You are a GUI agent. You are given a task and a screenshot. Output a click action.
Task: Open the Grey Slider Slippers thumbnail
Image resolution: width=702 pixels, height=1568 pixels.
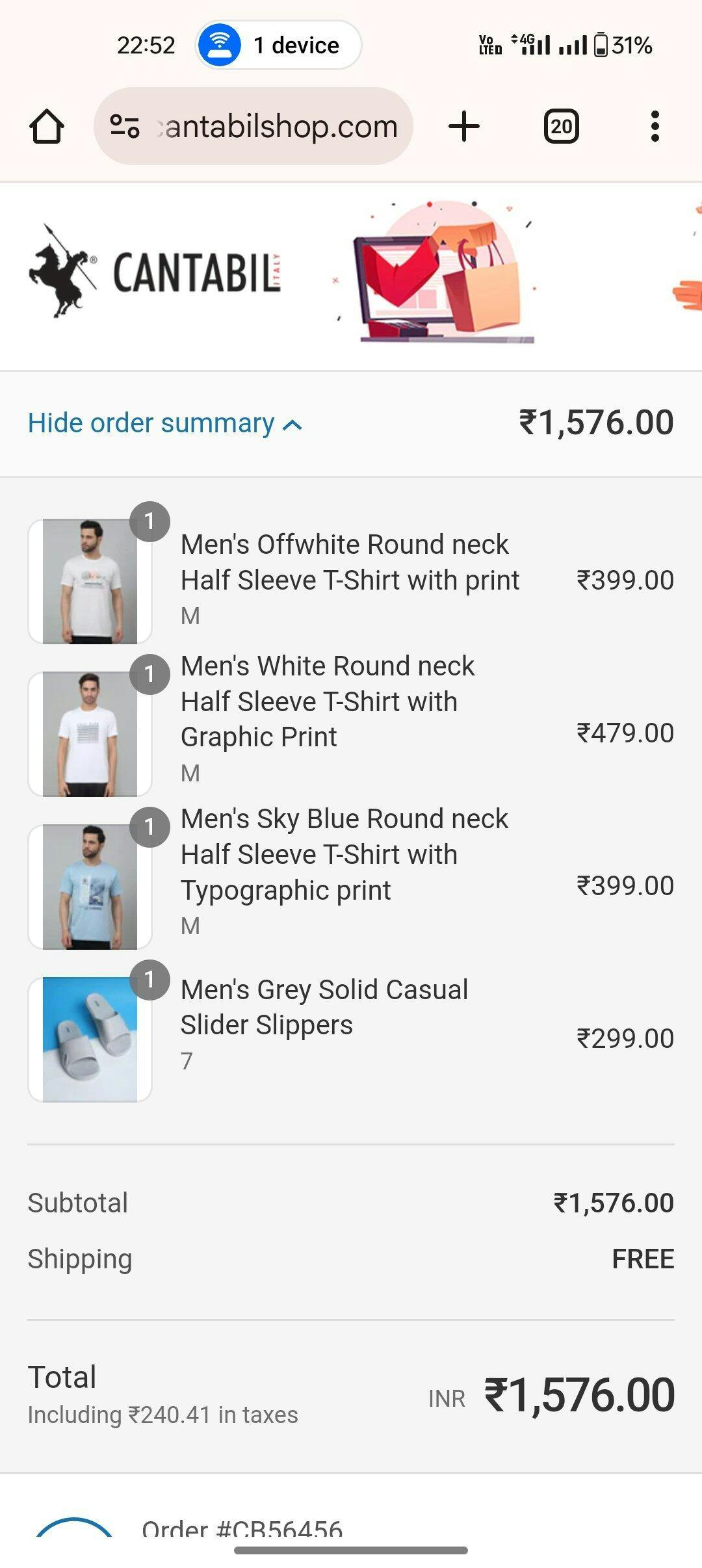click(90, 1039)
